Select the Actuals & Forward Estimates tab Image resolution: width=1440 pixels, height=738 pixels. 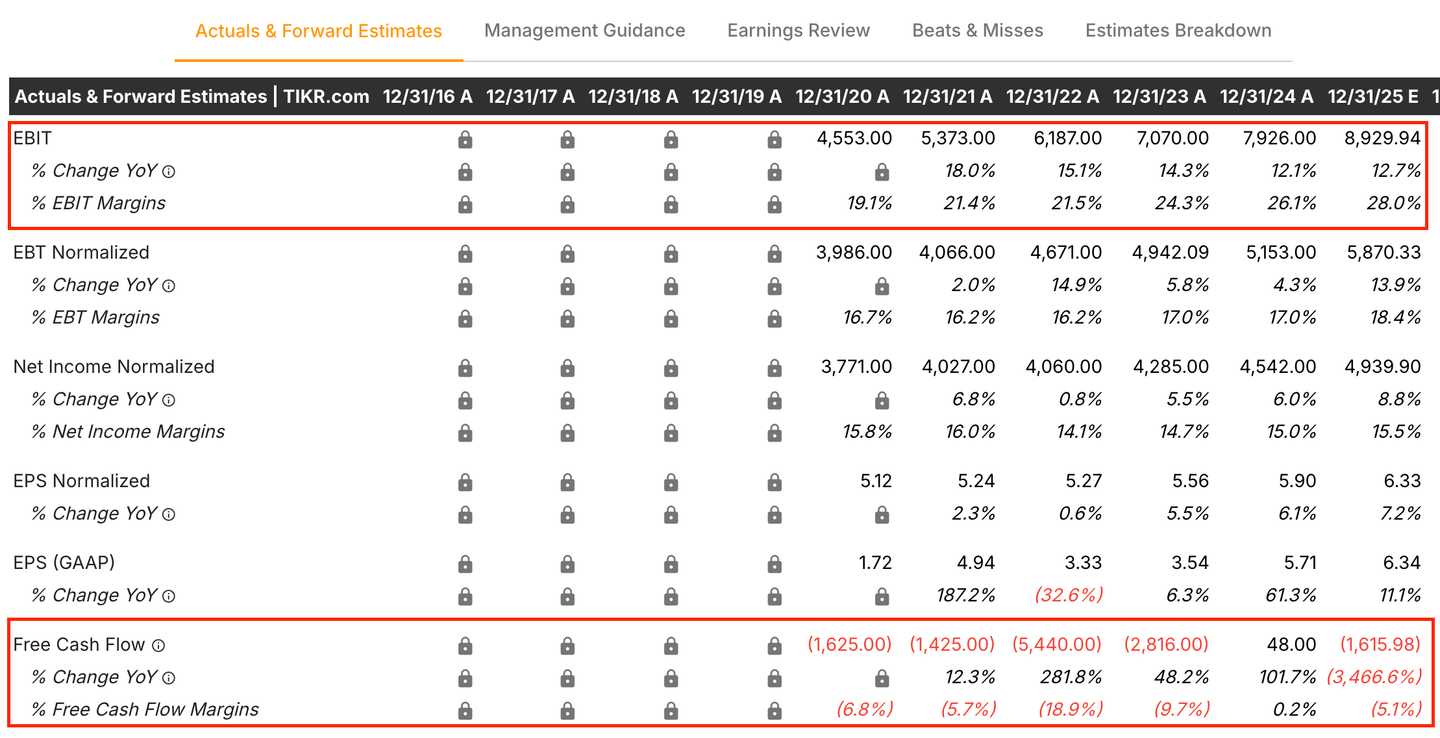318,31
